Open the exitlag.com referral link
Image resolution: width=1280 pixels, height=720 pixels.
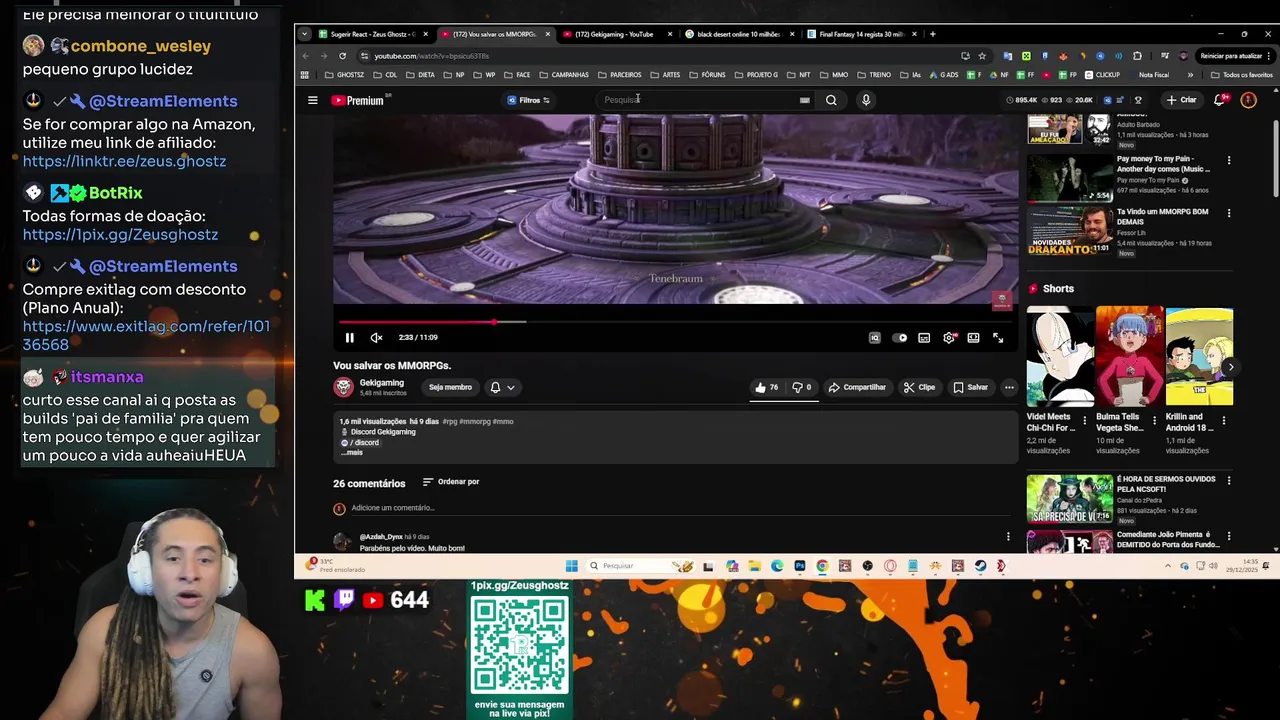[x=146, y=335]
